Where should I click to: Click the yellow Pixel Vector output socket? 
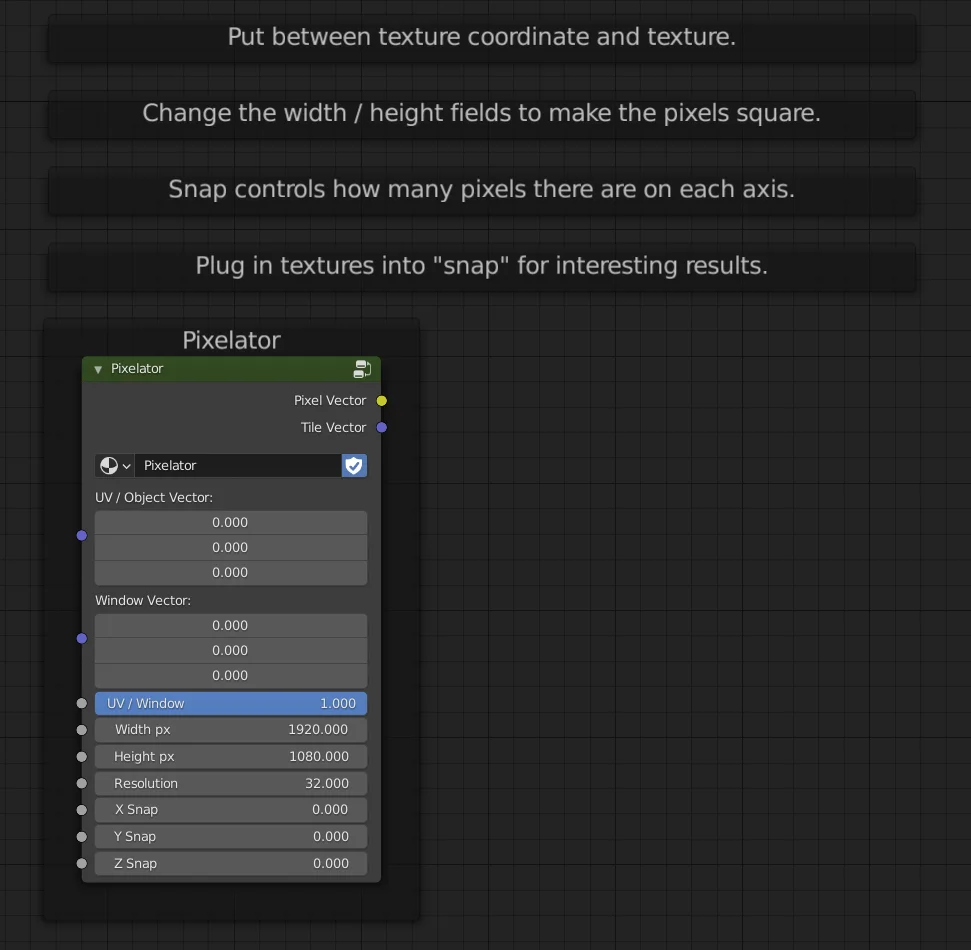(380, 400)
